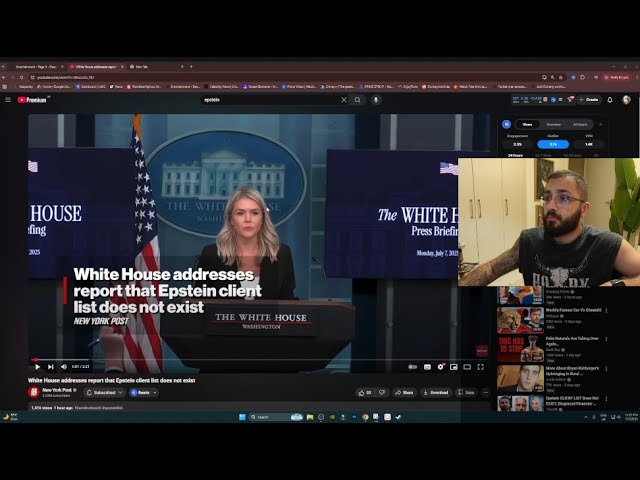The width and height of the screenshot is (640, 480).
Task: Open a new browser tab with plus
Action: pyautogui.click(x=191, y=67)
